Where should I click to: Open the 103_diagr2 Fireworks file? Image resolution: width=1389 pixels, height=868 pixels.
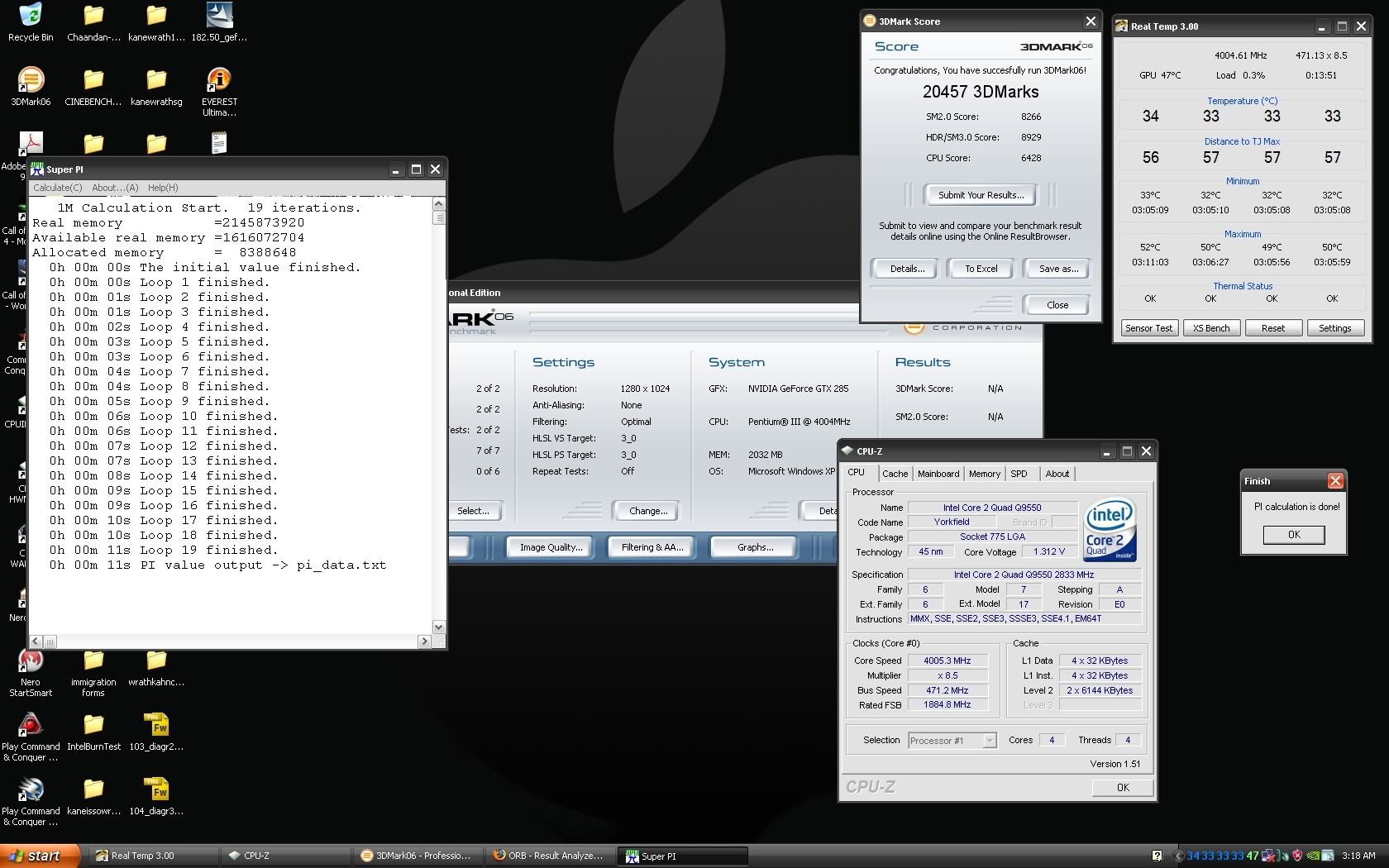[156, 725]
